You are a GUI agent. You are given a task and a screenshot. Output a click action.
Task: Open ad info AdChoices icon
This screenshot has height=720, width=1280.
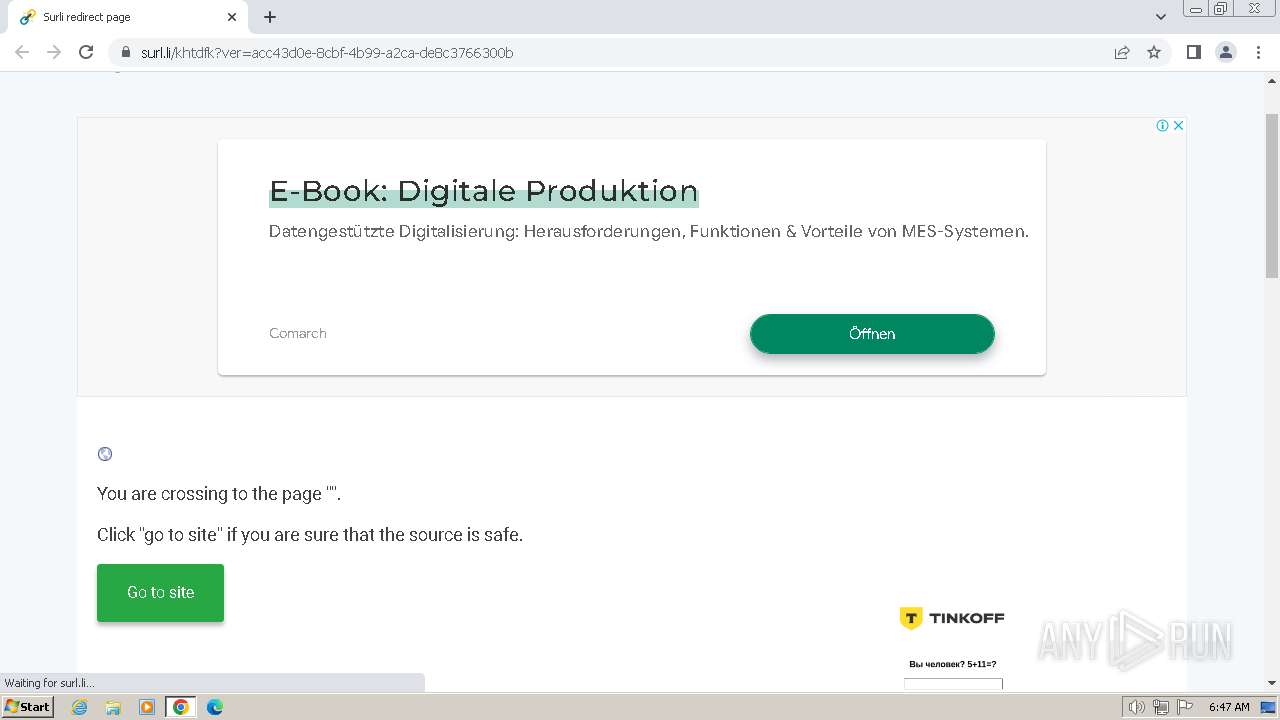click(x=1162, y=125)
